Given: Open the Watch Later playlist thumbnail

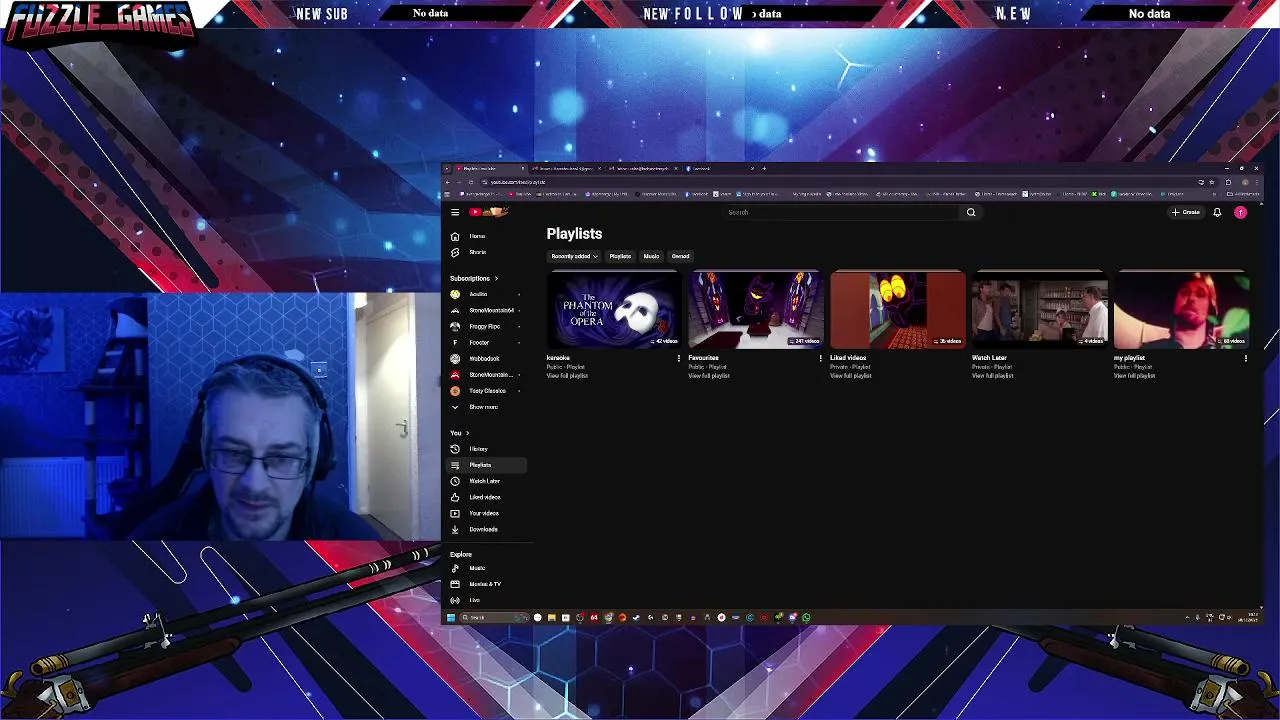Looking at the screenshot, I should click(1040, 310).
